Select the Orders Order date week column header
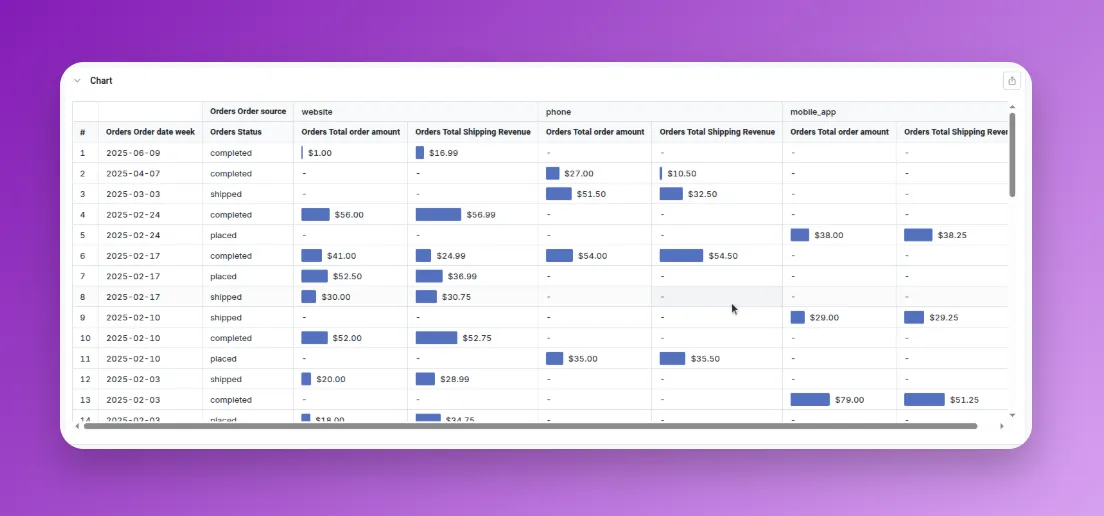This screenshot has width=1104, height=516. (x=150, y=132)
